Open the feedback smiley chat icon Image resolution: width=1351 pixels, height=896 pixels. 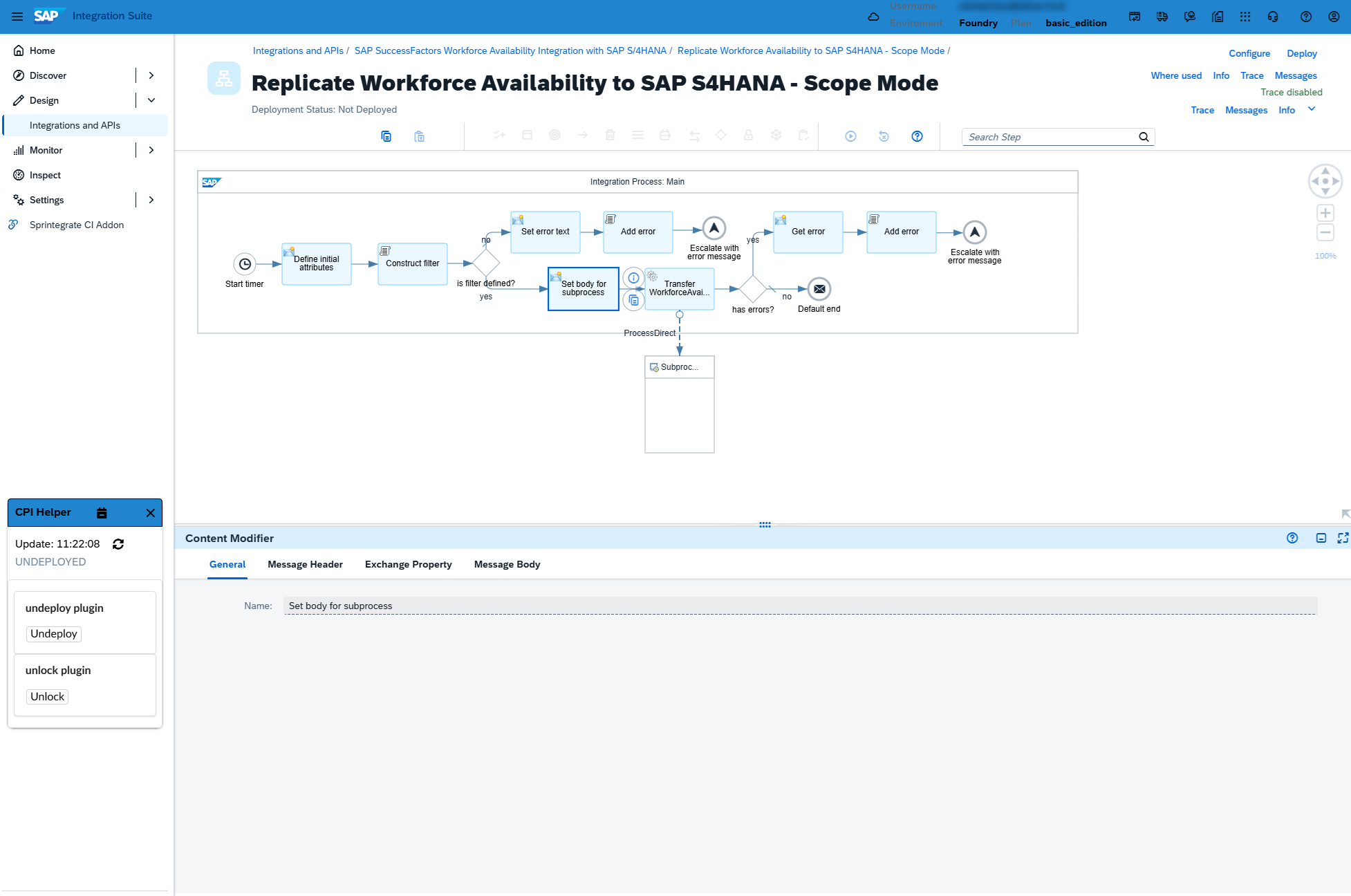pos(1189,17)
